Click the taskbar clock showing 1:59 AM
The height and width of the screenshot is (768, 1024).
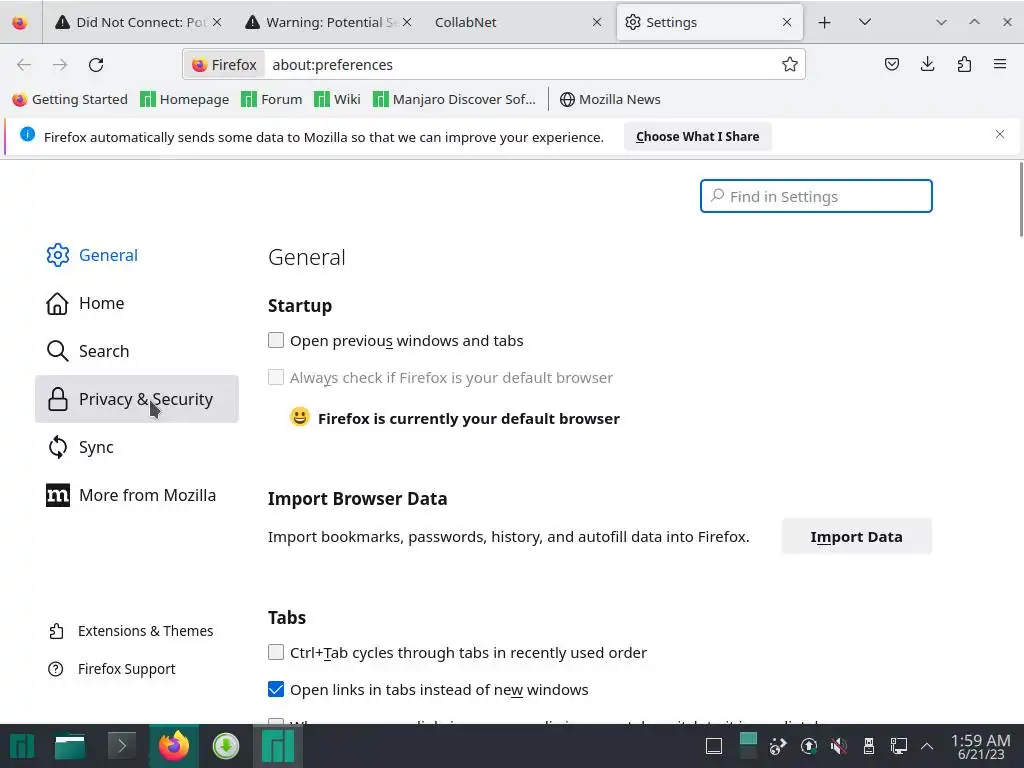pyautogui.click(x=980, y=746)
